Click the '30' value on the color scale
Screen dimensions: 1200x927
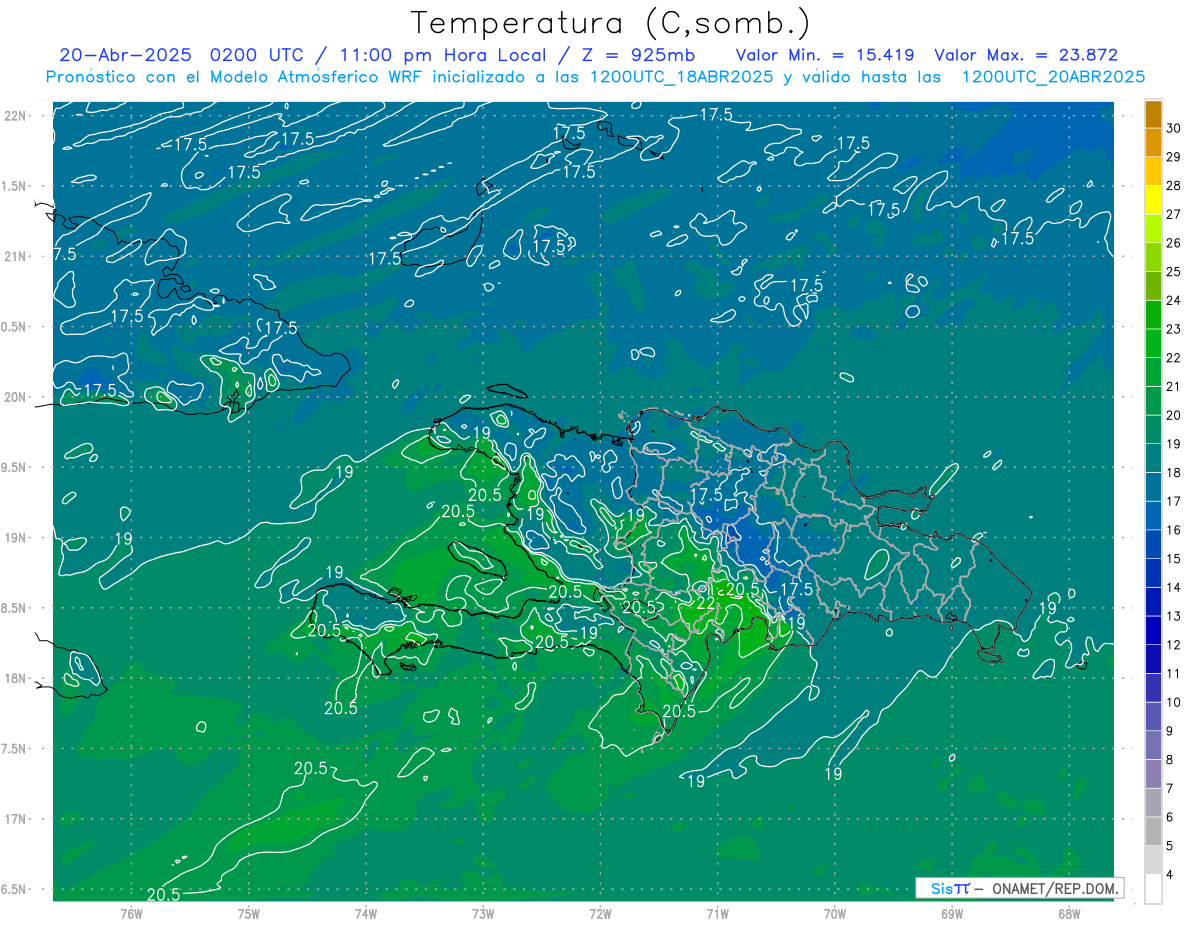(1173, 129)
